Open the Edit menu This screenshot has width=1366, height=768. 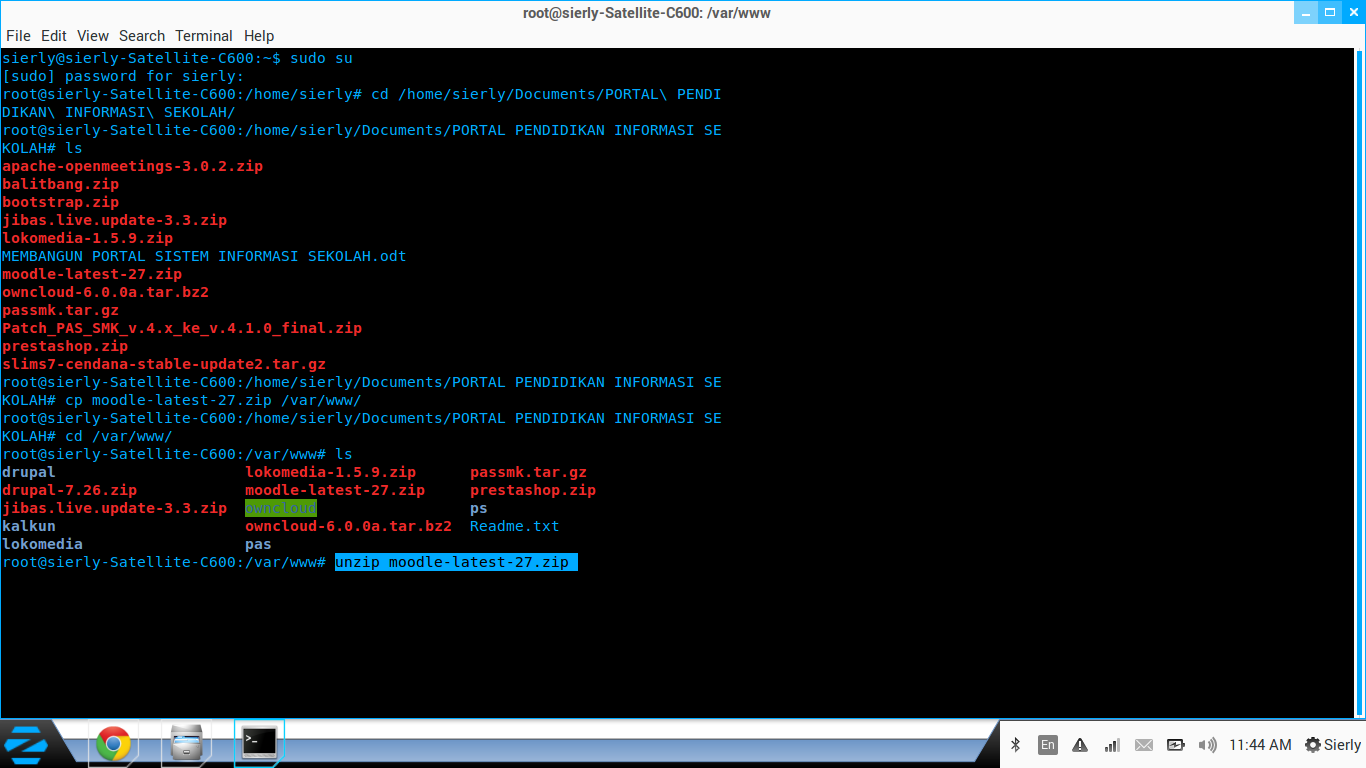pos(54,36)
